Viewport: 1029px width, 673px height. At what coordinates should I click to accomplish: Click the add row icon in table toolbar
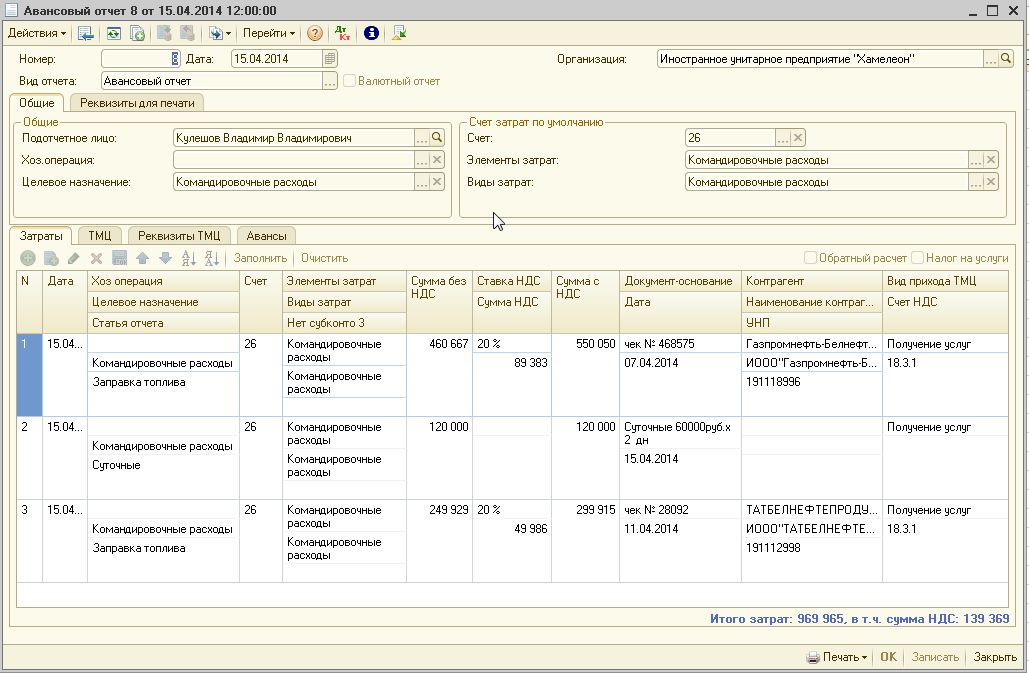tap(27, 258)
